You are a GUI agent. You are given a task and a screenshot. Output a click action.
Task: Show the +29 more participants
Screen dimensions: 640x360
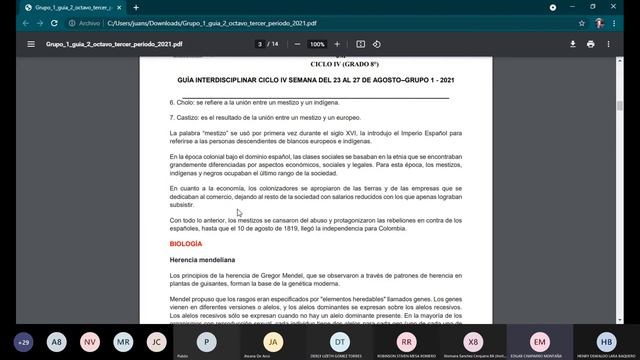click(23, 342)
